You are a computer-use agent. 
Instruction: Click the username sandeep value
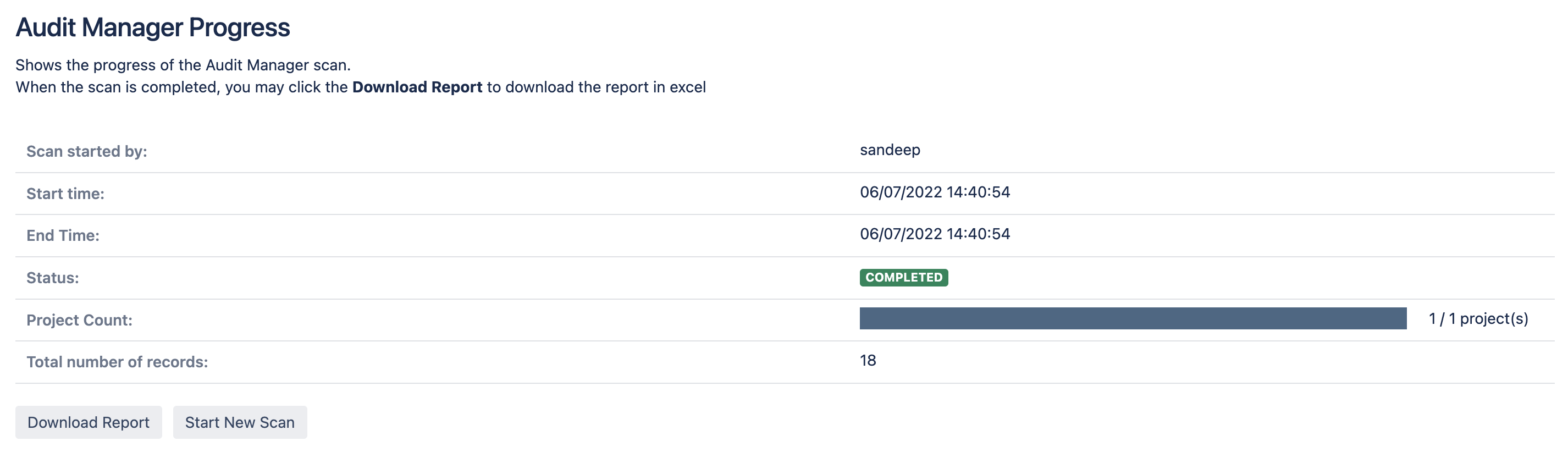pyautogui.click(x=890, y=150)
